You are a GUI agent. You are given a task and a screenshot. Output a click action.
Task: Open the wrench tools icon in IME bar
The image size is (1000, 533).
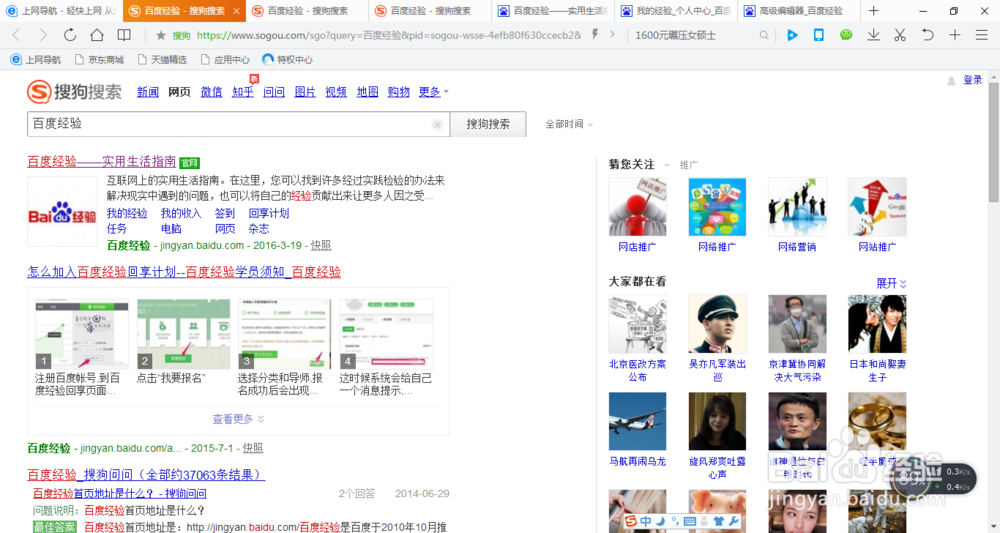click(x=733, y=522)
